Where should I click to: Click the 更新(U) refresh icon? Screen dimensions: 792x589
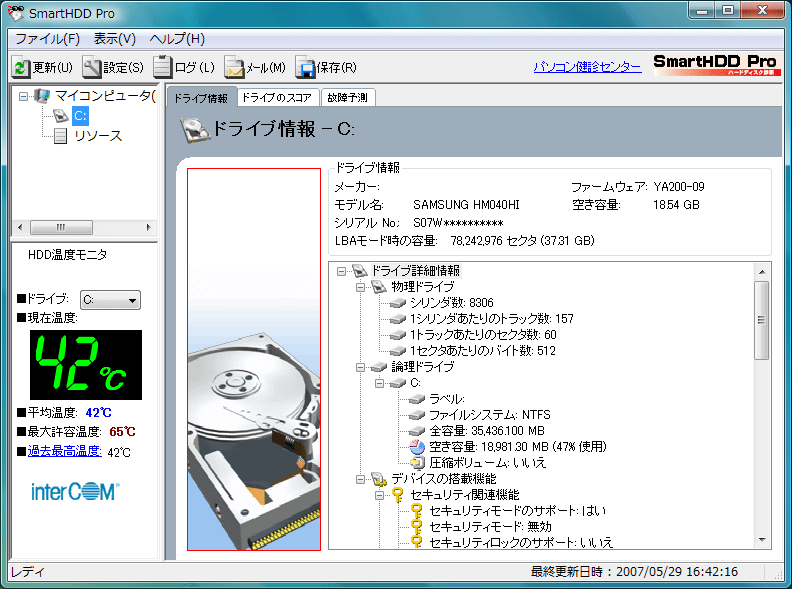tap(21, 67)
